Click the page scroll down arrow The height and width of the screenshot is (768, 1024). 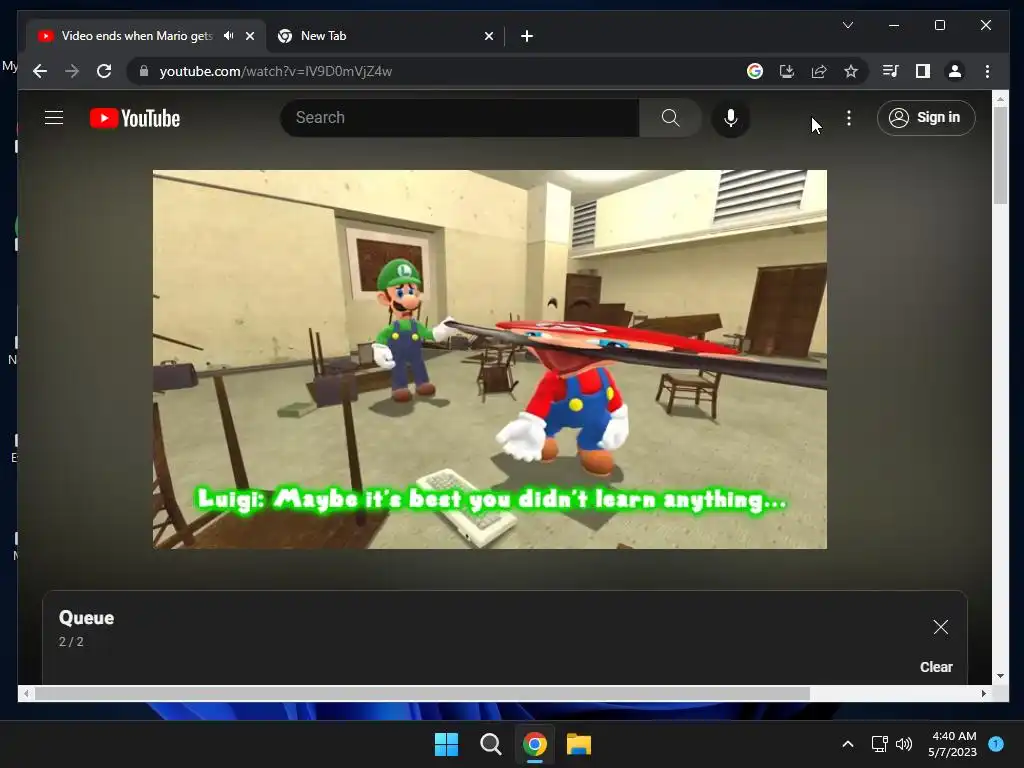(1000, 677)
